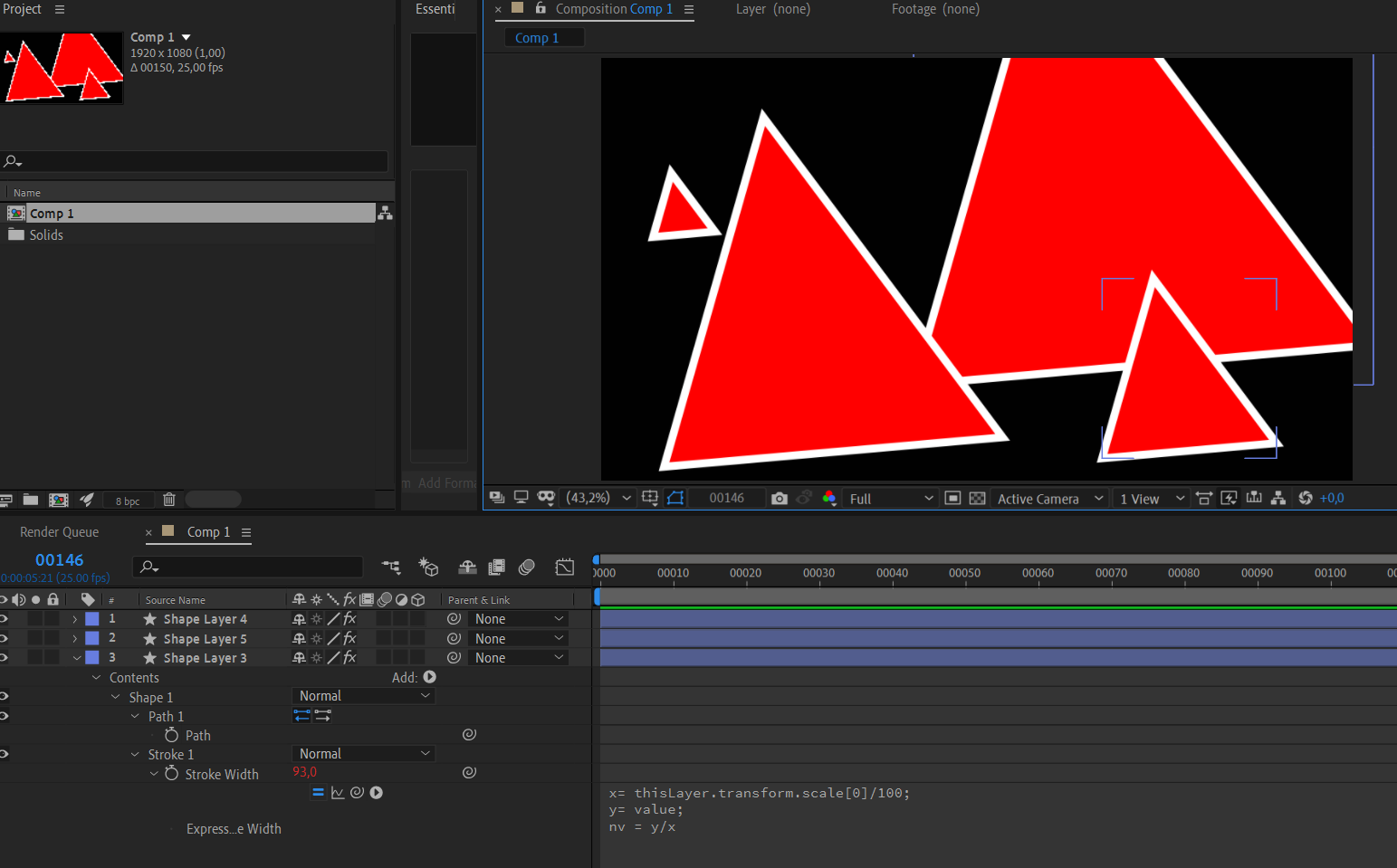Take a snapshot of the composition view
Viewport: 1397px width, 868px height.
click(x=779, y=498)
